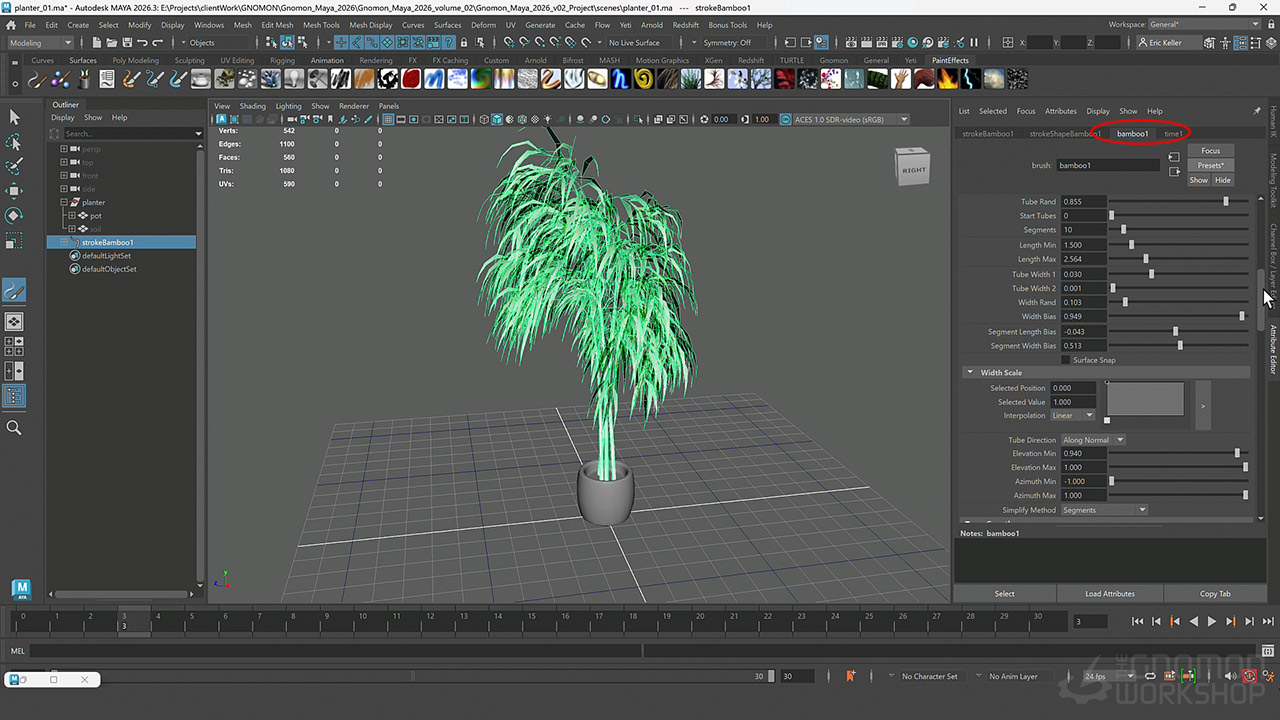Collapse the Width Scale section
Image resolution: width=1280 pixels, height=720 pixels.
969,373
